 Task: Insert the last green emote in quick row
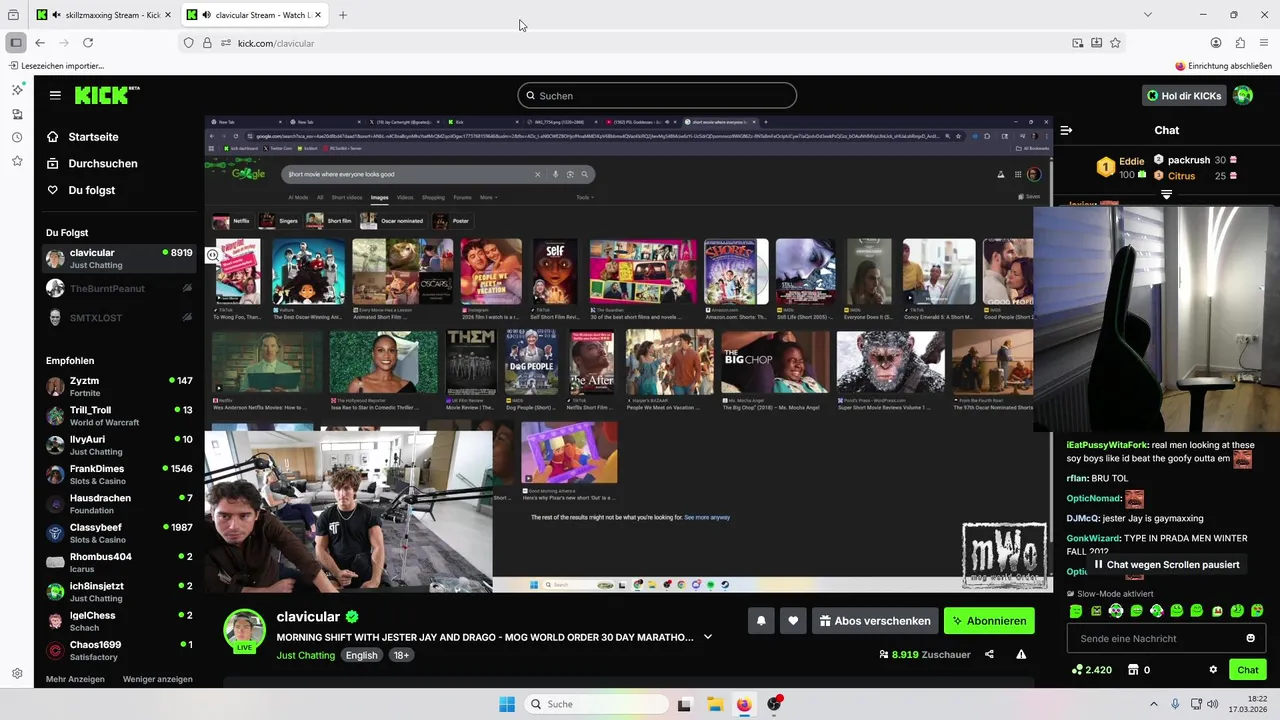click(x=1257, y=611)
